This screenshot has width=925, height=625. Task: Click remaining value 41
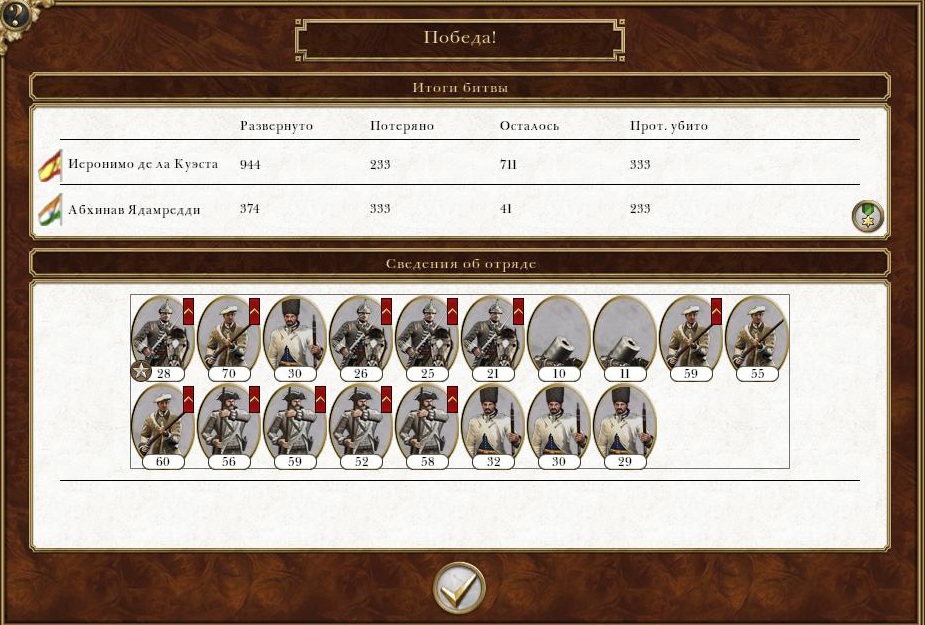click(x=506, y=209)
